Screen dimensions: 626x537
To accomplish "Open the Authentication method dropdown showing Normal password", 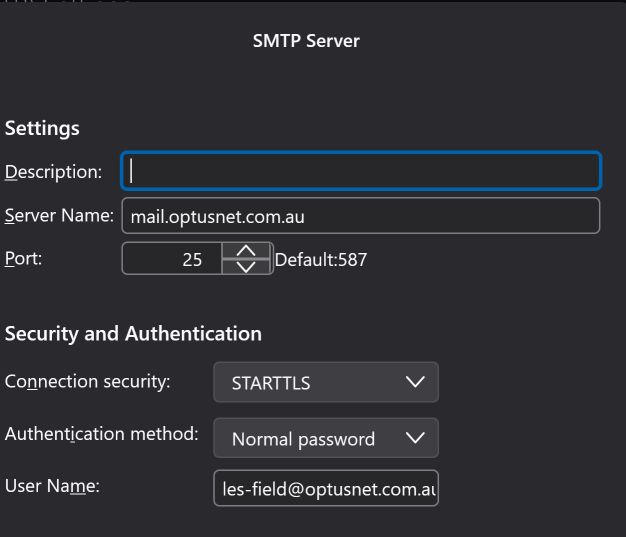I will click(325, 438).
